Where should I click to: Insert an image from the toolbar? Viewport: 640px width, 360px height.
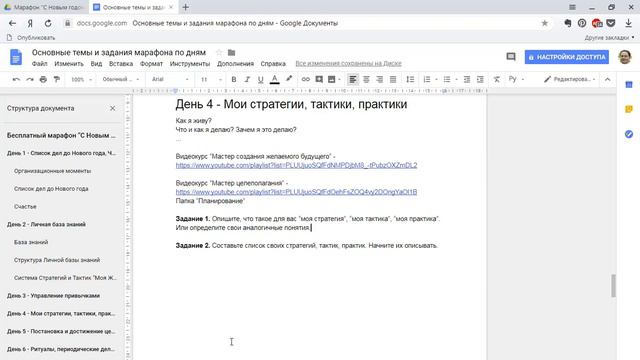(331, 79)
